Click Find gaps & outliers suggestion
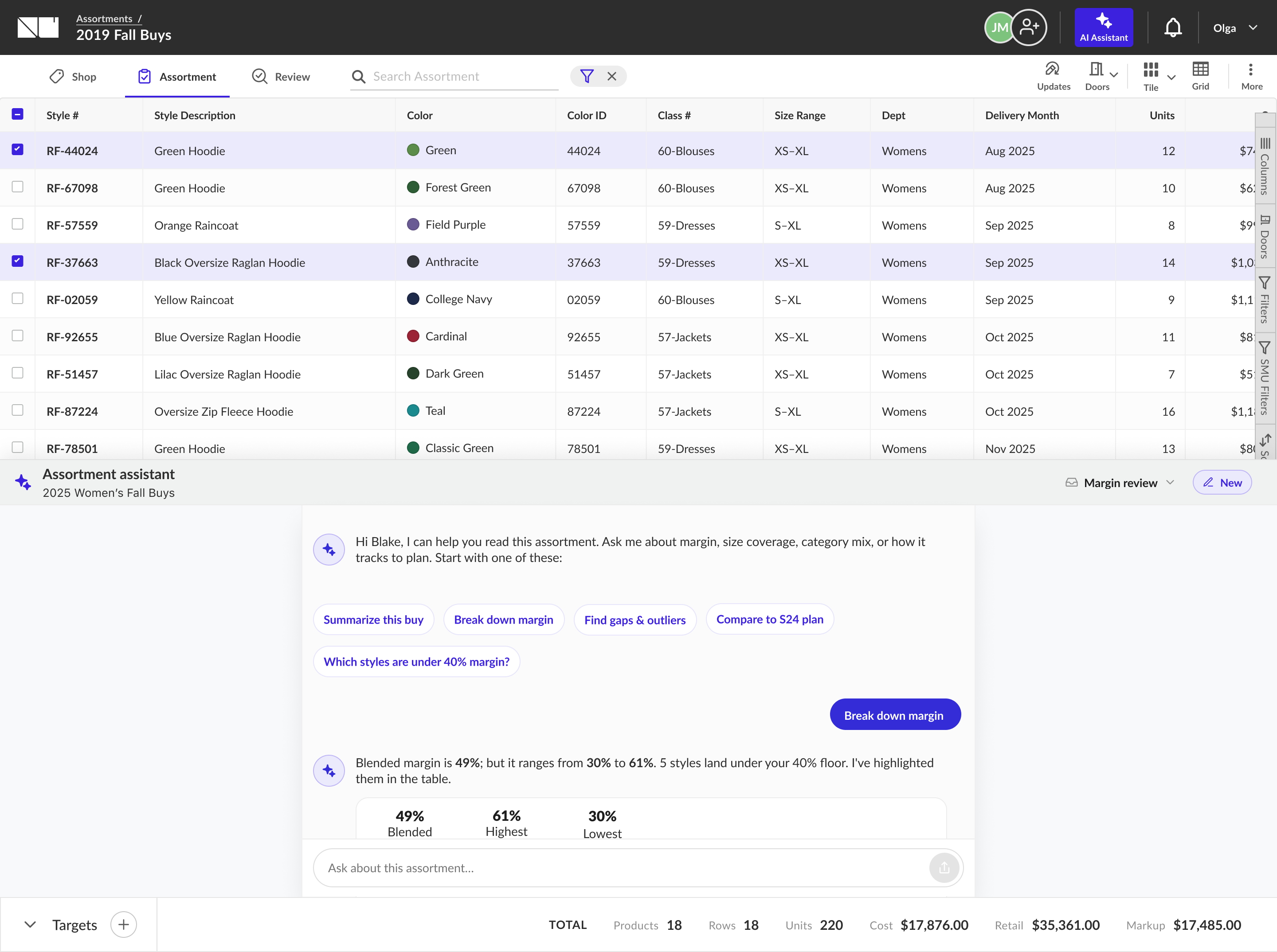 click(635, 620)
